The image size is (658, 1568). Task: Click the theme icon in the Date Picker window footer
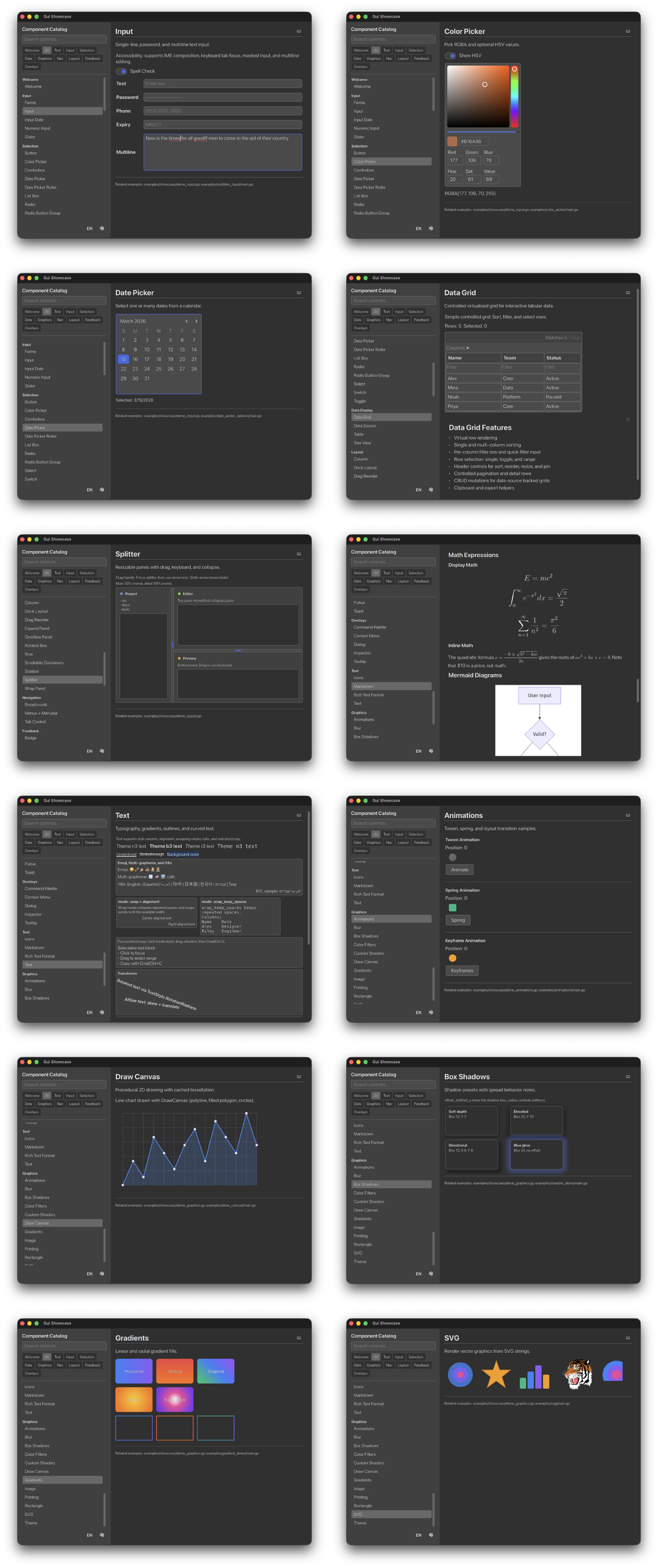(102, 490)
